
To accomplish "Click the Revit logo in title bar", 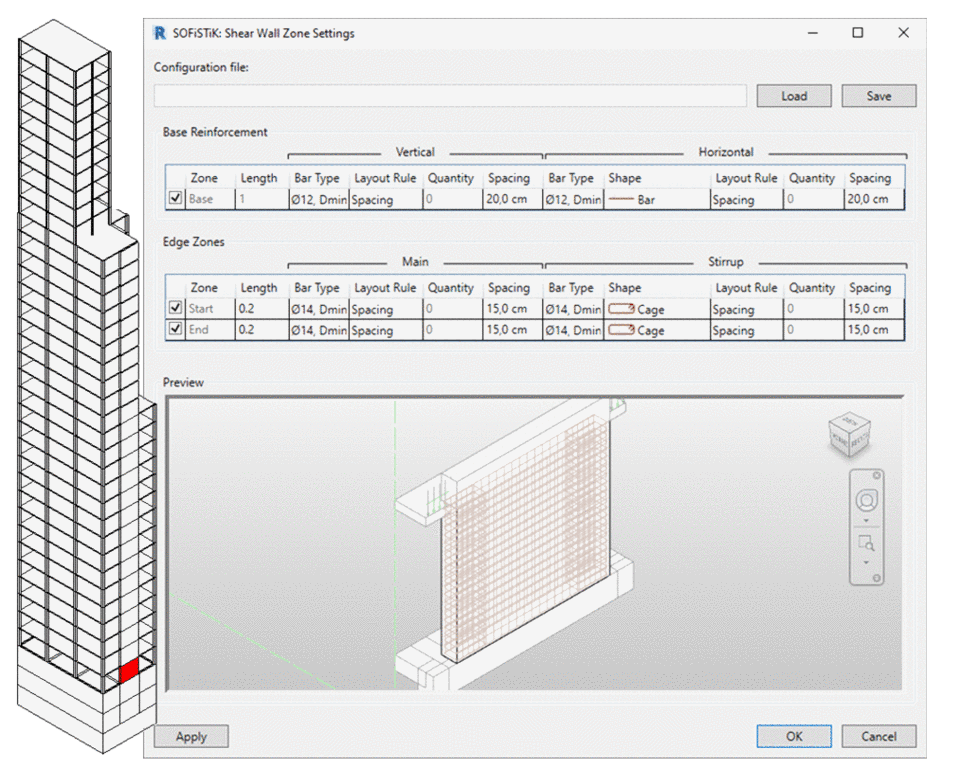I will click(x=160, y=33).
